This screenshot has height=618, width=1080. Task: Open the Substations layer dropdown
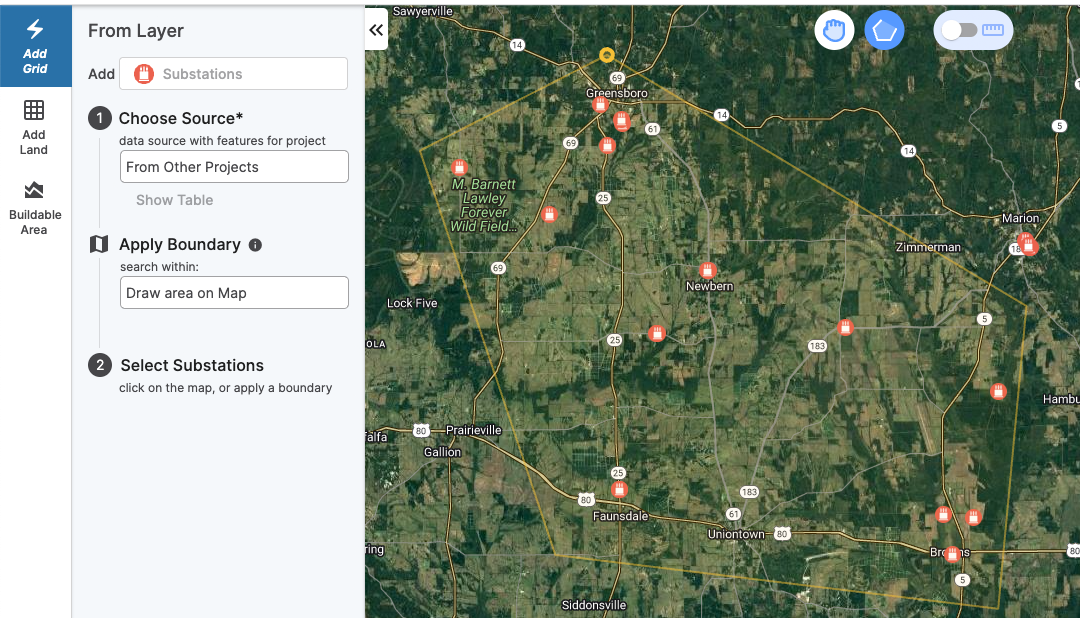[233, 74]
